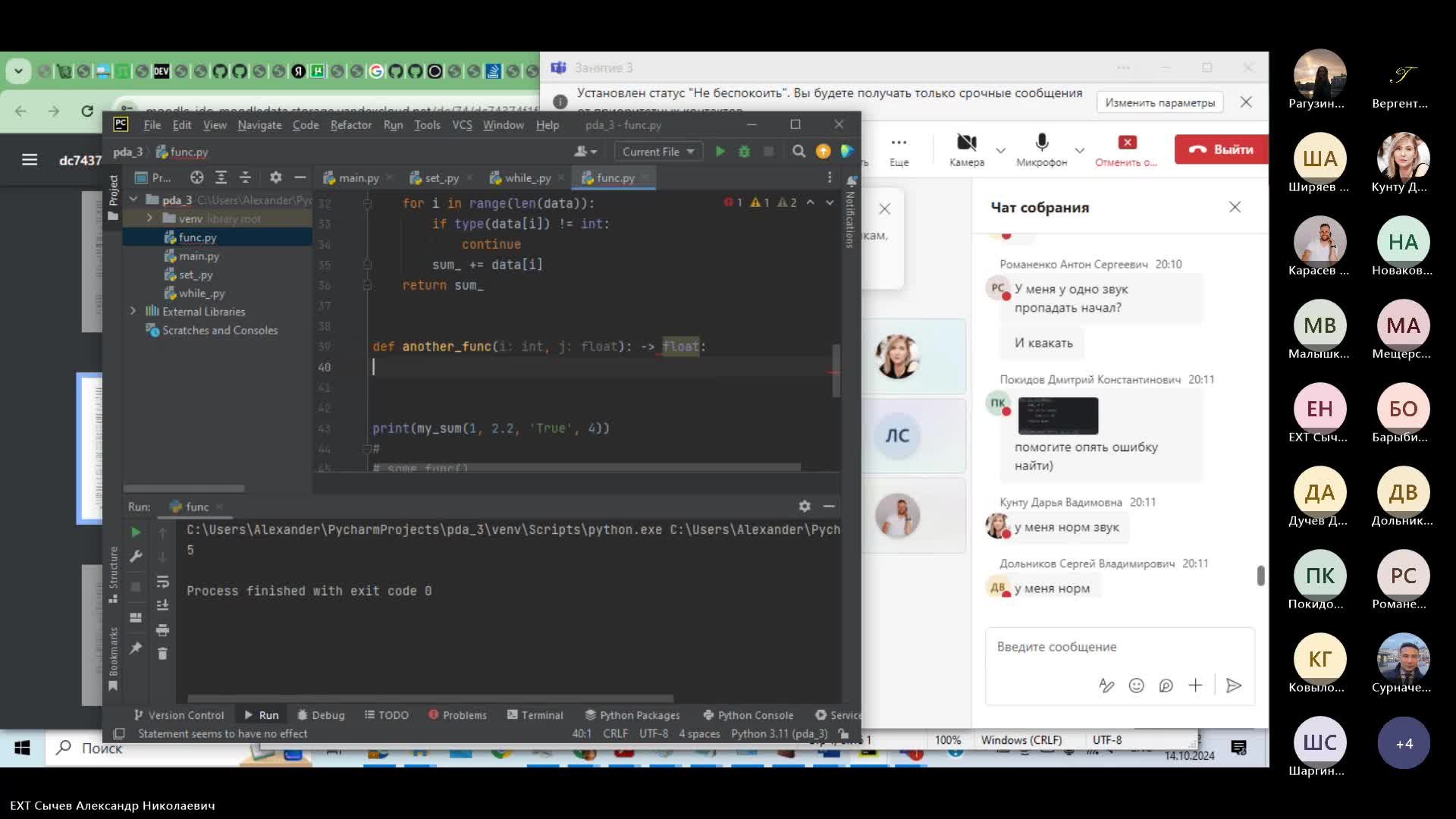Start debugging with the green bug icon
The image size is (1456, 819).
click(x=744, y=152)
